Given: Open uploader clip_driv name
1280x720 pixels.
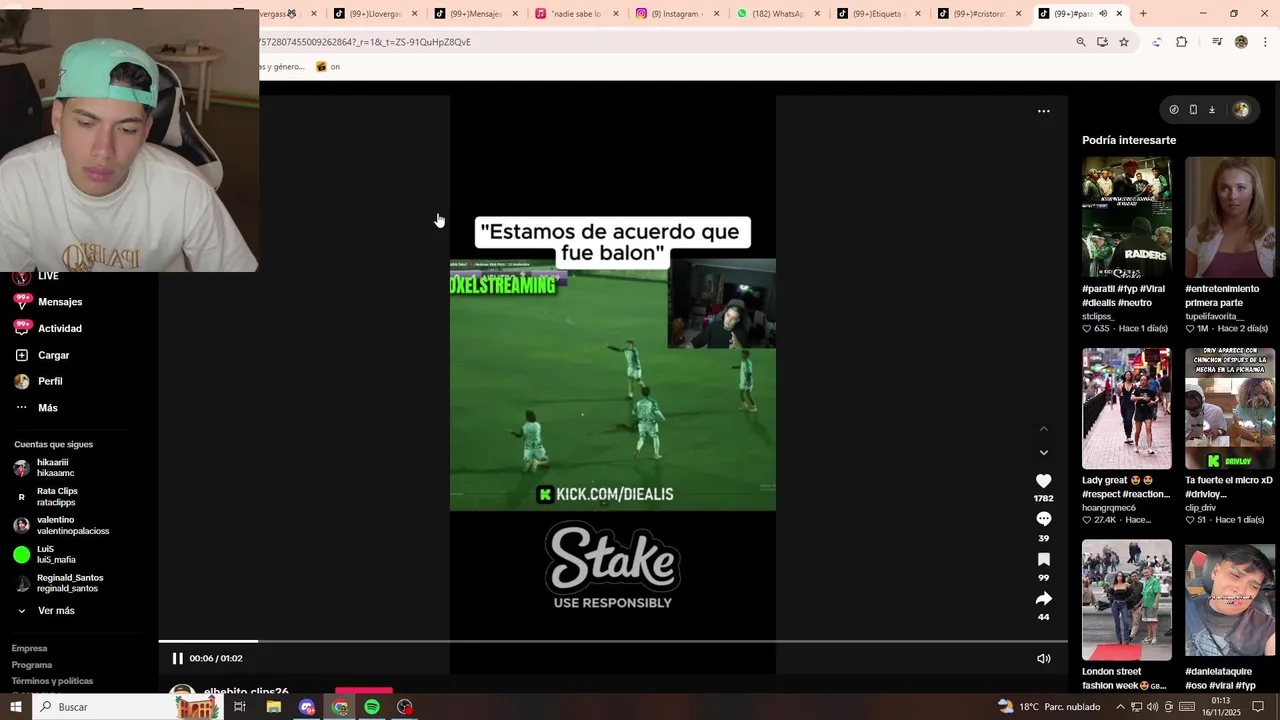Looking at the screenshot, I should pyautogui.click(x=1201, y=508).
